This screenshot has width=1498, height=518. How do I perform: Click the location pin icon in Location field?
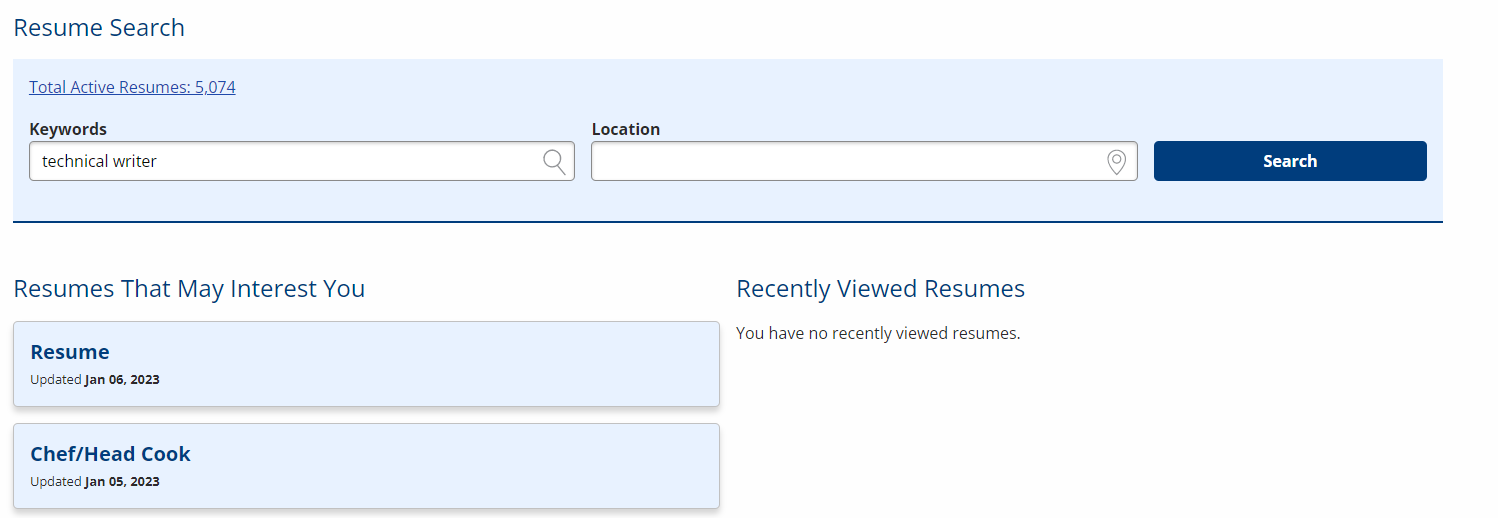[x=1117, y=161]
